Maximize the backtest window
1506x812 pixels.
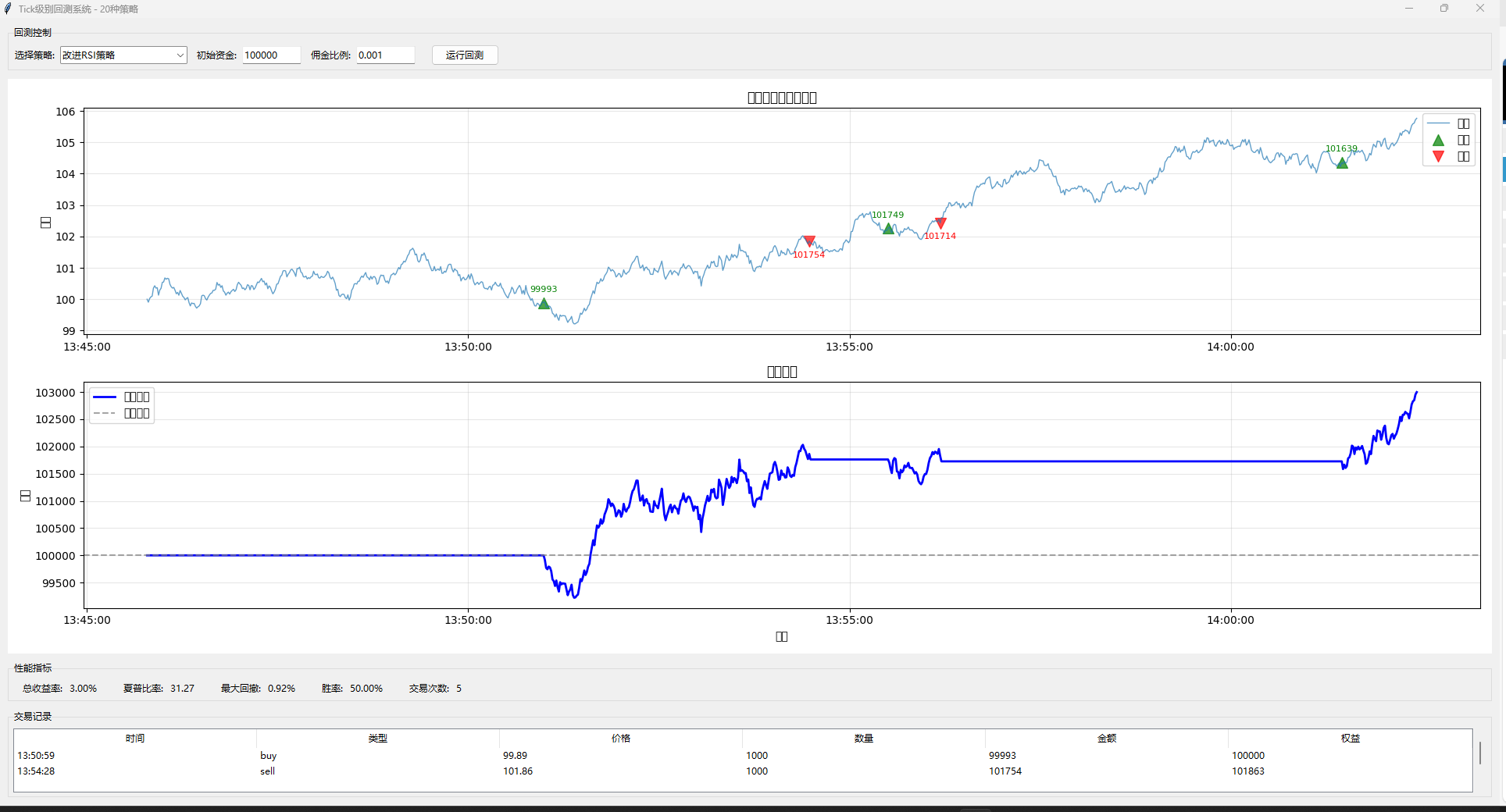click(1444, 9)
